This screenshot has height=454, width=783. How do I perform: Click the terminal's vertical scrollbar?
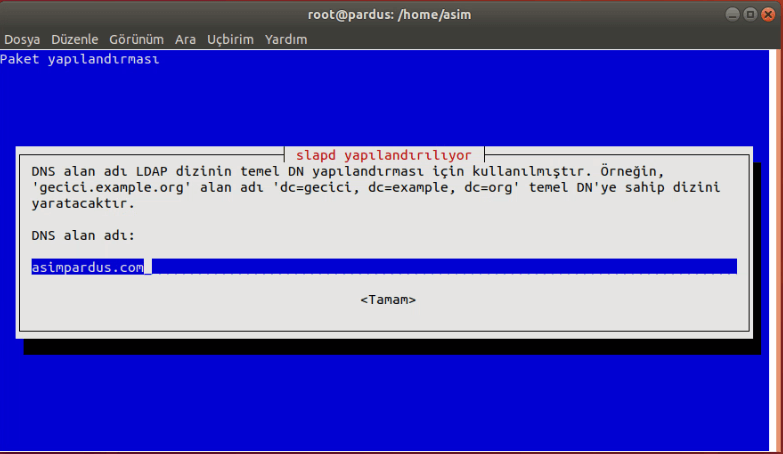coord(775,250)
